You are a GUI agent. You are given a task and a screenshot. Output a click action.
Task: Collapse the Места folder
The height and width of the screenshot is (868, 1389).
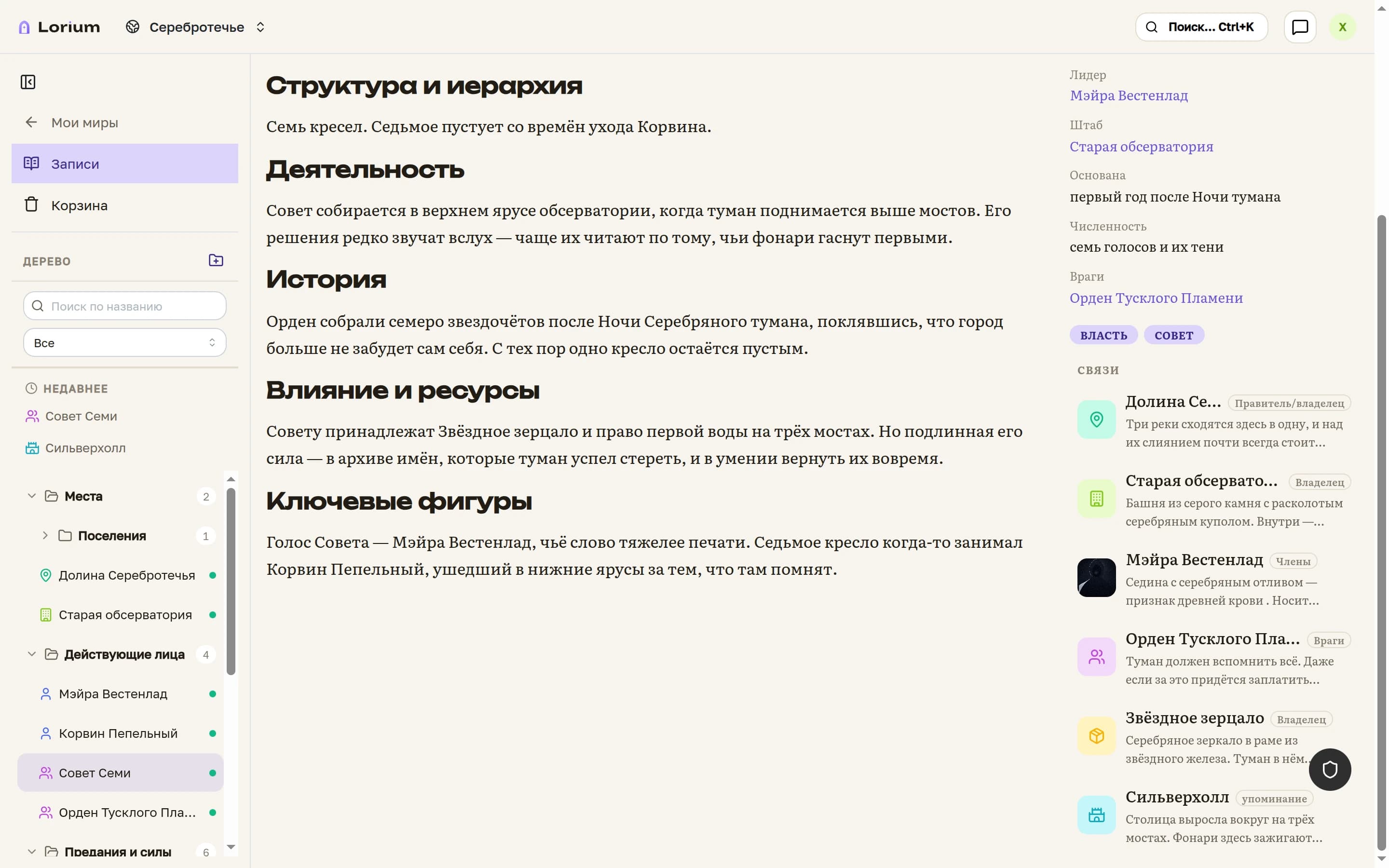[32, 496]
